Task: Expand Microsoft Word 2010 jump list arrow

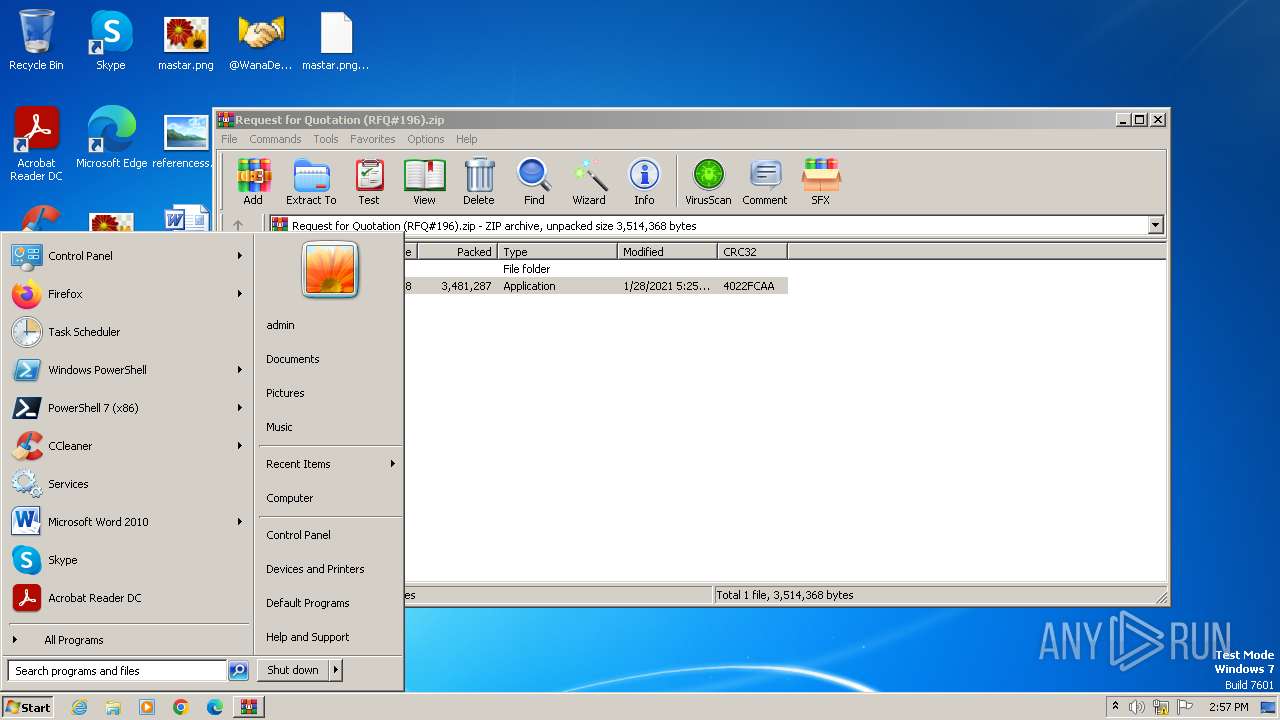Action: (x=240, y=522)
